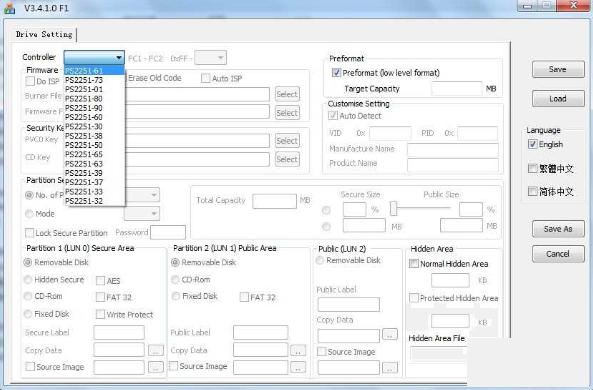593x390 pixels.
Task: Select the Mode radio button
Action: pos(29,214)
